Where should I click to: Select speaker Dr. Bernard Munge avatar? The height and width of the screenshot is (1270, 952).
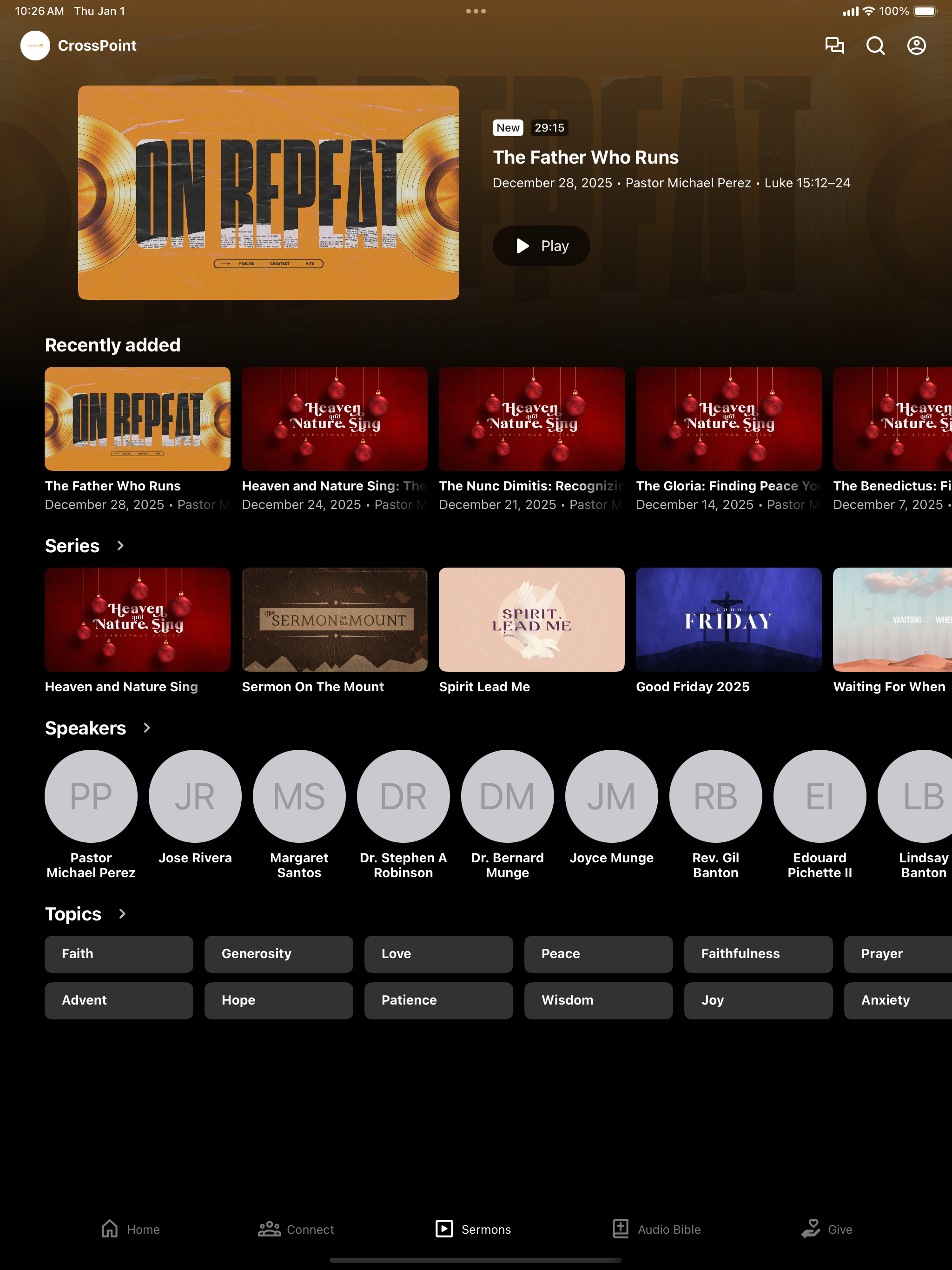(x=508, y=796)
